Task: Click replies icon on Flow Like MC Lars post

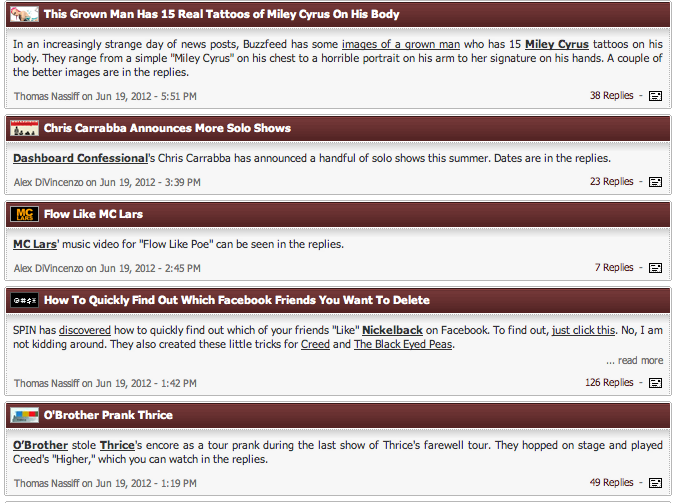Action: coord(656,268)
